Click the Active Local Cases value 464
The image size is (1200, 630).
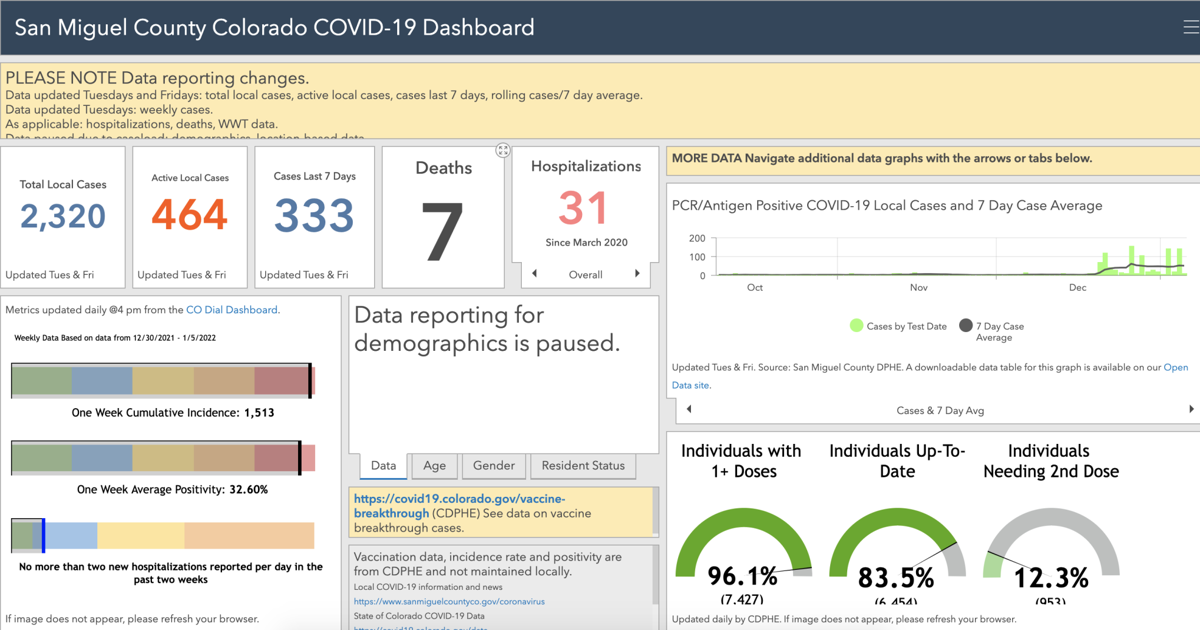click(x=190, y=215)
